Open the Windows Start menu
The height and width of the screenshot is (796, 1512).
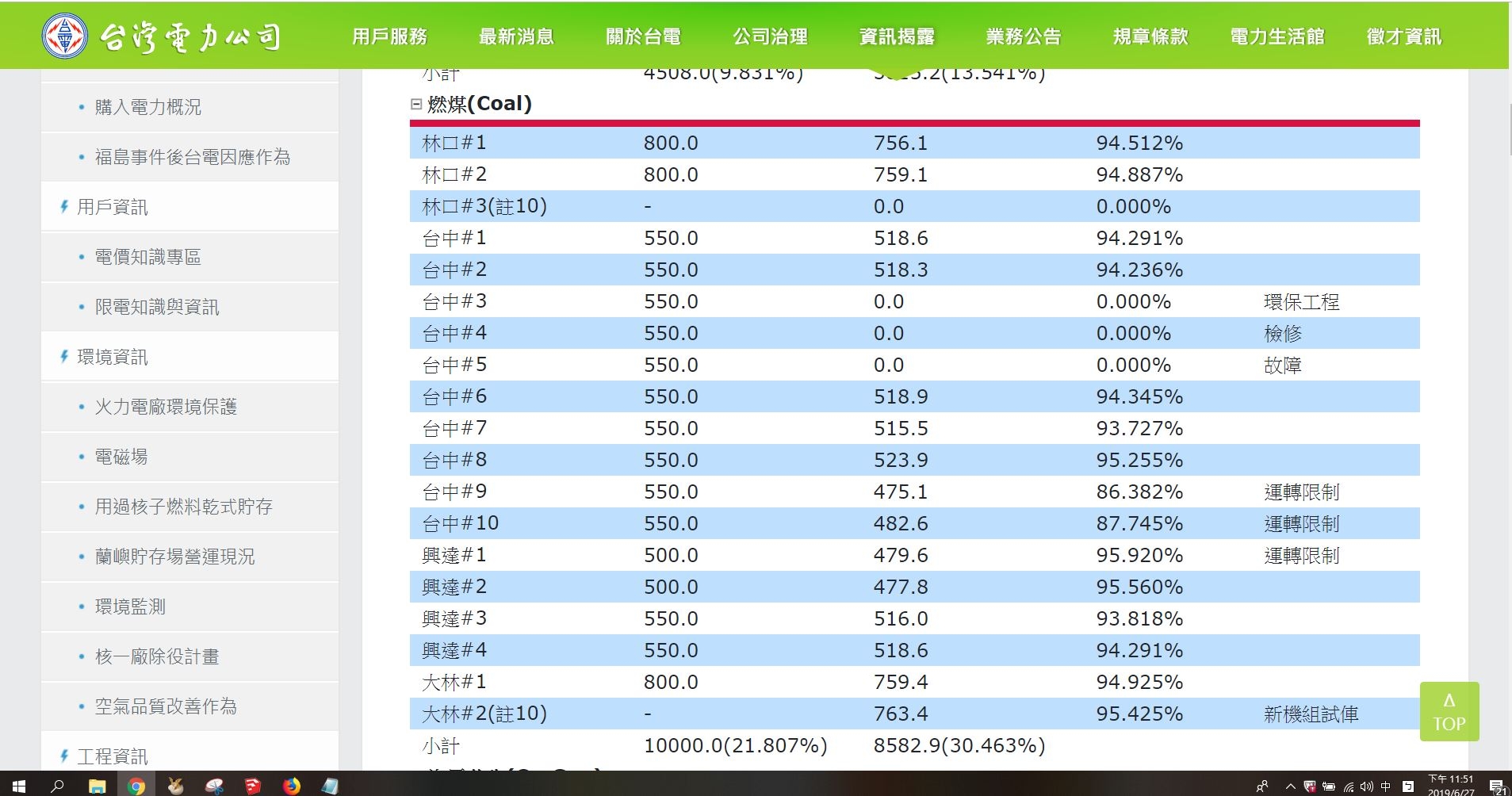[x=19, y=786]
